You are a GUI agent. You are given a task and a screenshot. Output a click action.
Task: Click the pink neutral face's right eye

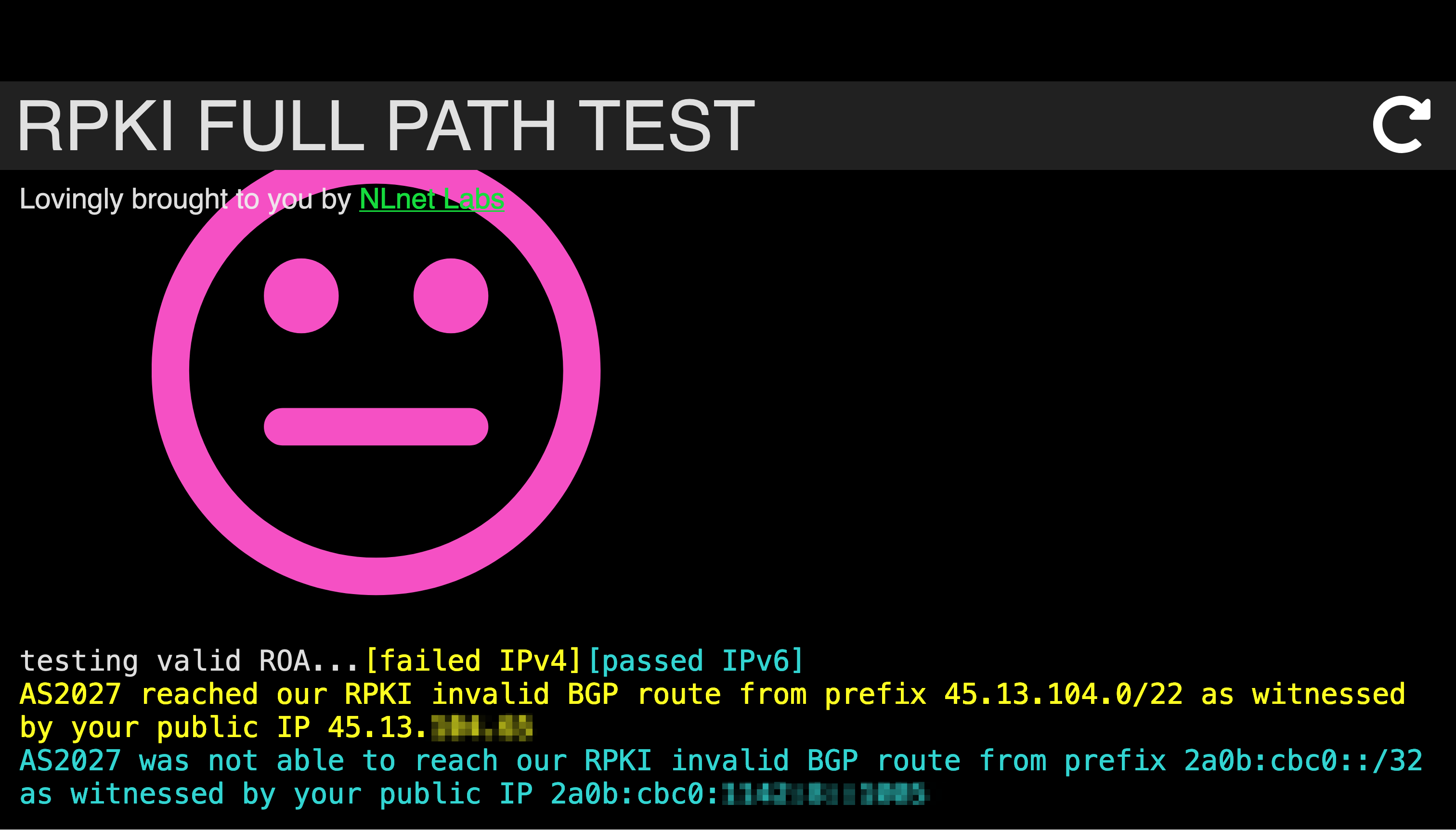450,296
